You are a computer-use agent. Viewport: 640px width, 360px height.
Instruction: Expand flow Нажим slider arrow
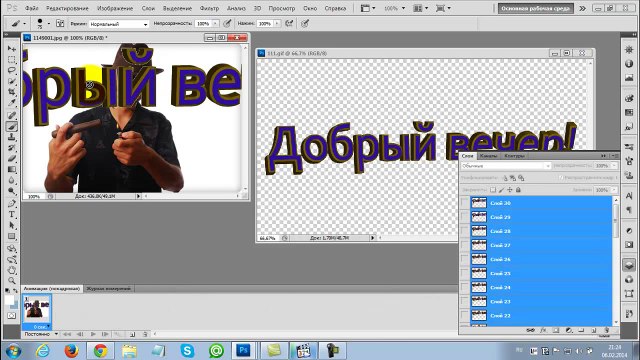pyautogui.click(x=277, y=24)
